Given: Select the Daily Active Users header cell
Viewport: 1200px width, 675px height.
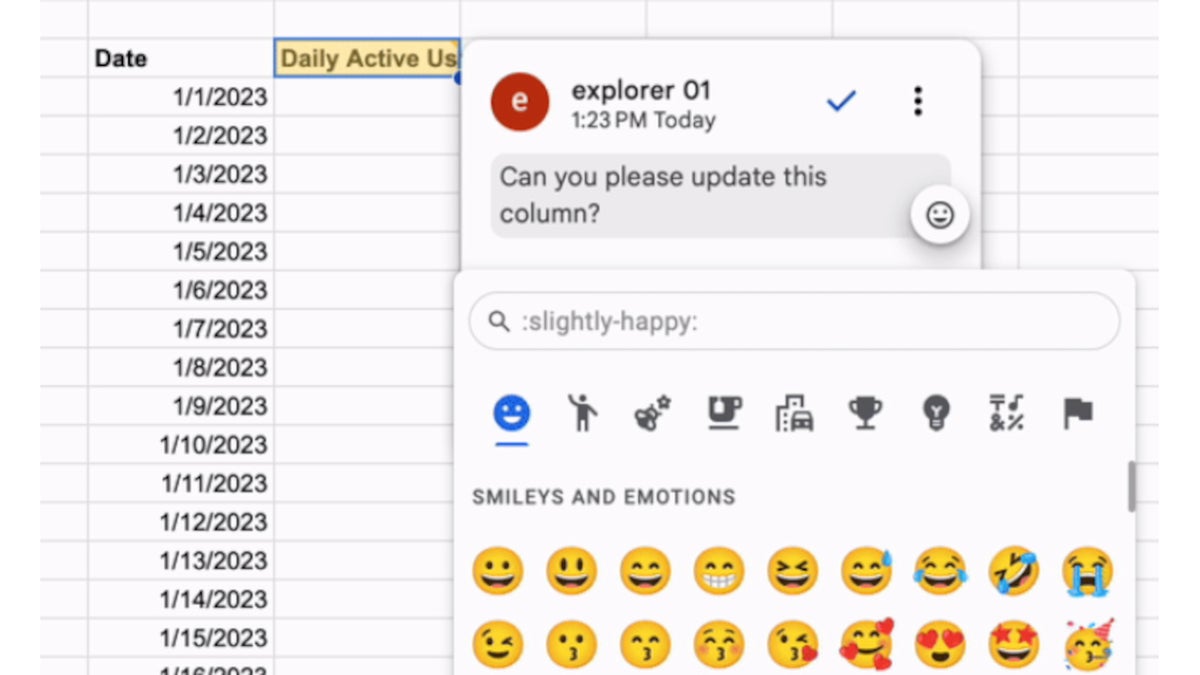Looking at the screenshot, I should (367, 58).
